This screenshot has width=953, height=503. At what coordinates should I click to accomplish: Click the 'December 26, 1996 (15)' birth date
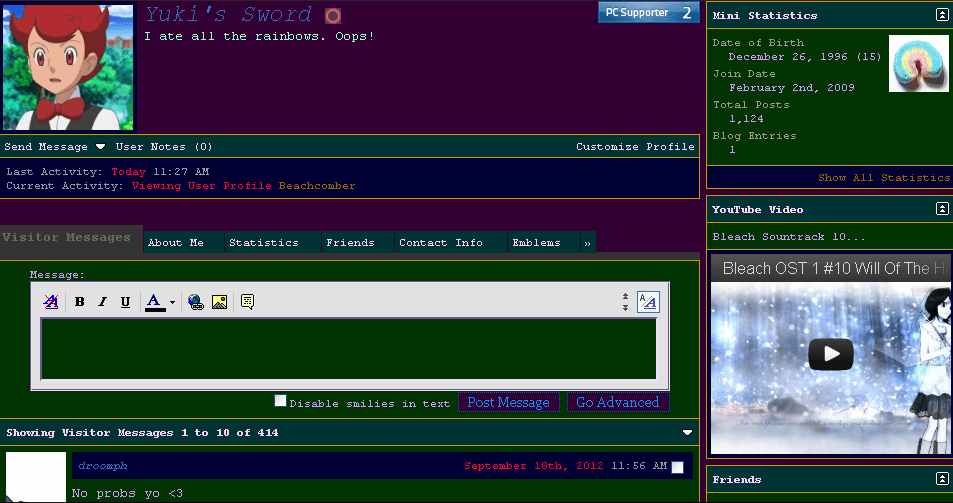805,56
